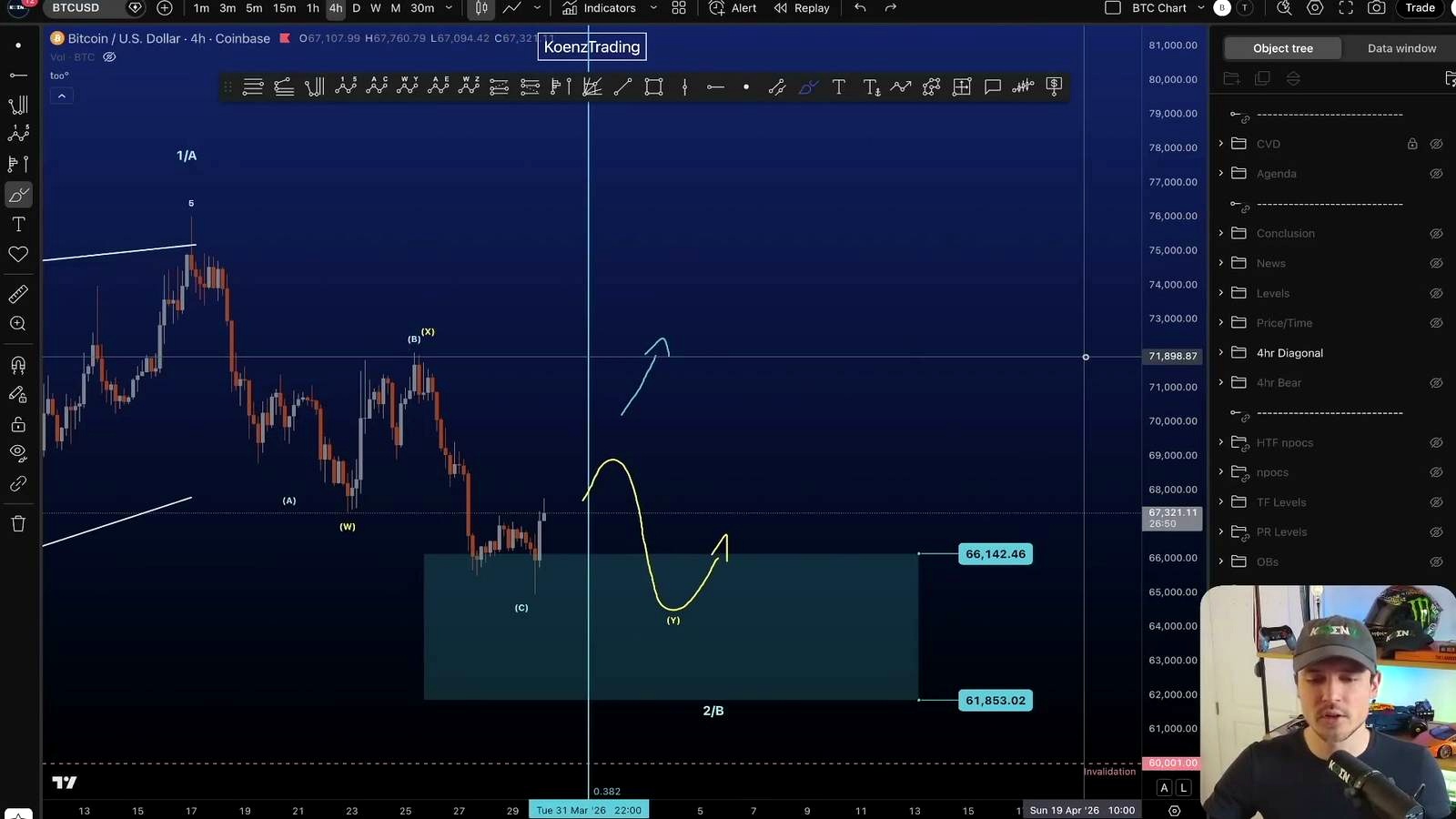Collapse the indicator legend chevron
The height and width of the screenshot is (819, 1456).
62,96
